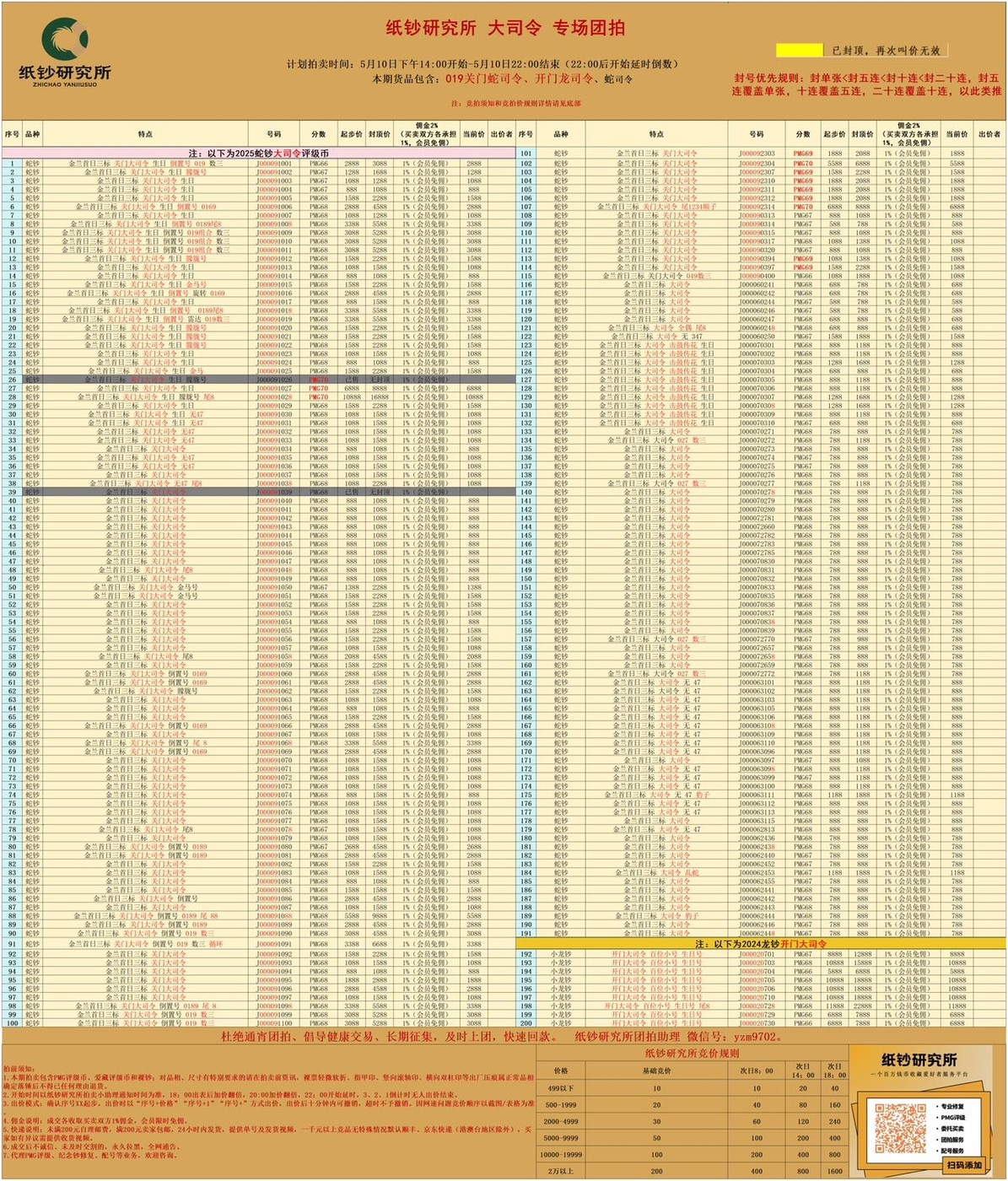Click the 2000-4999 price tier cell
Screen dimensions: 1008x1181
click(559, 1121)
